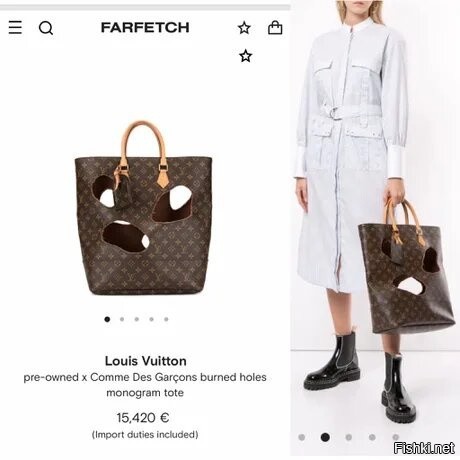Select third carousel dot under tote

[137, 319]
